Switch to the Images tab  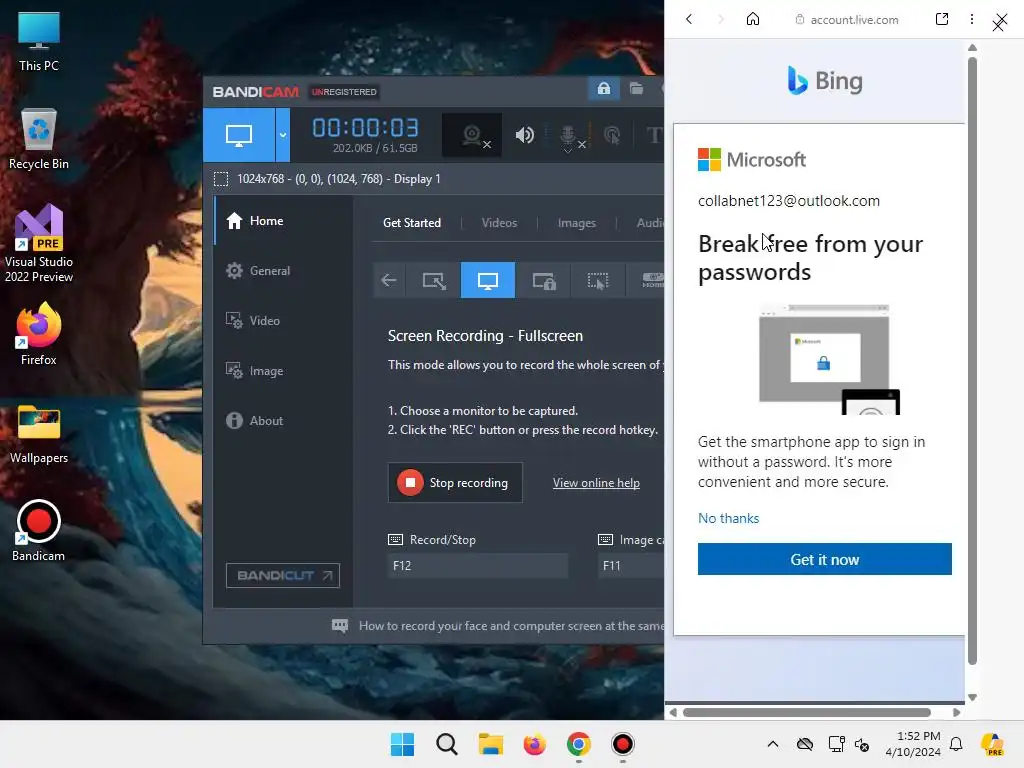pyautogui.click(x=577, y=223)
